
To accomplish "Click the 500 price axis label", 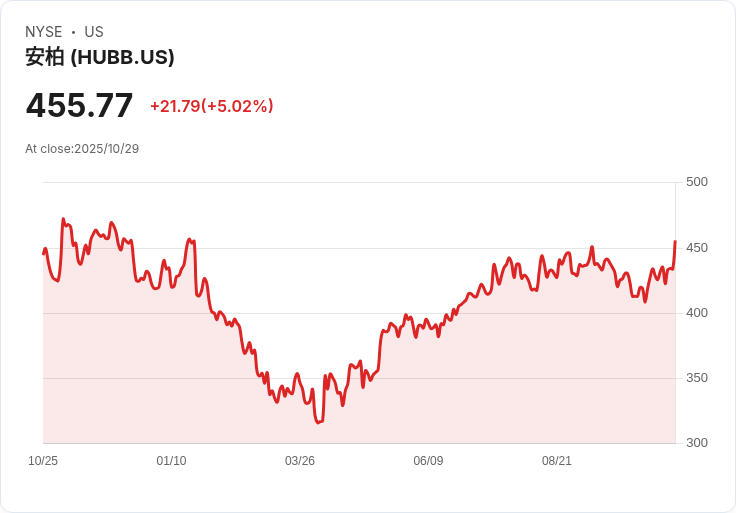I will coord(696,182).
